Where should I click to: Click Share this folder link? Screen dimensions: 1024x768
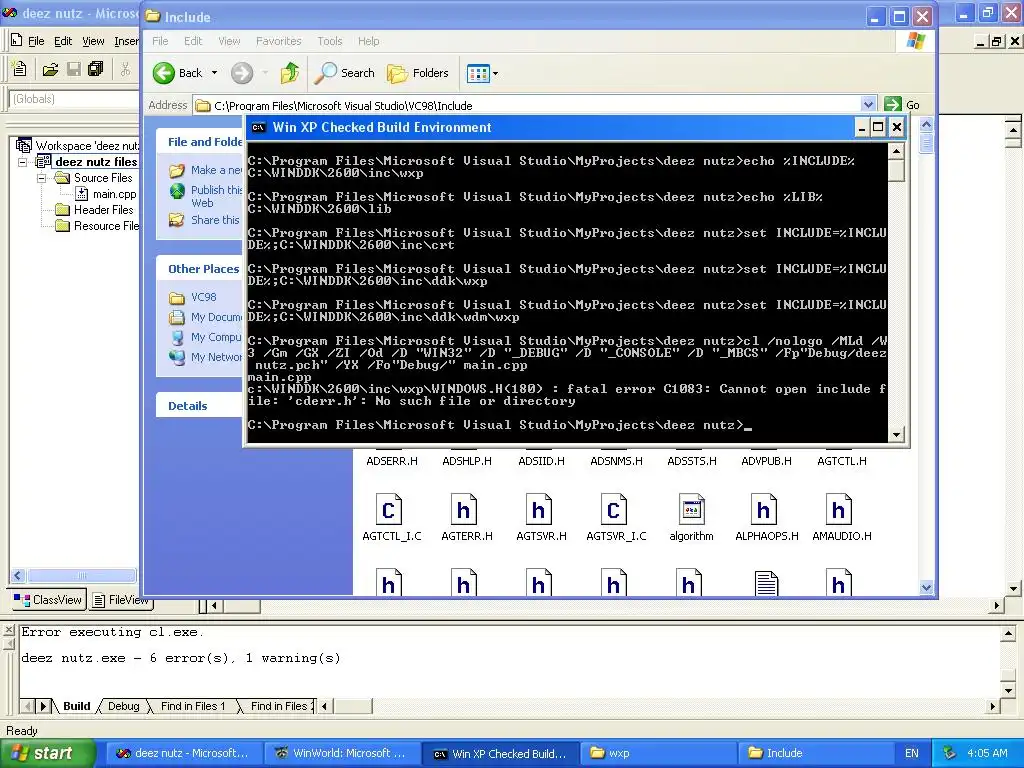click(216, 220)
